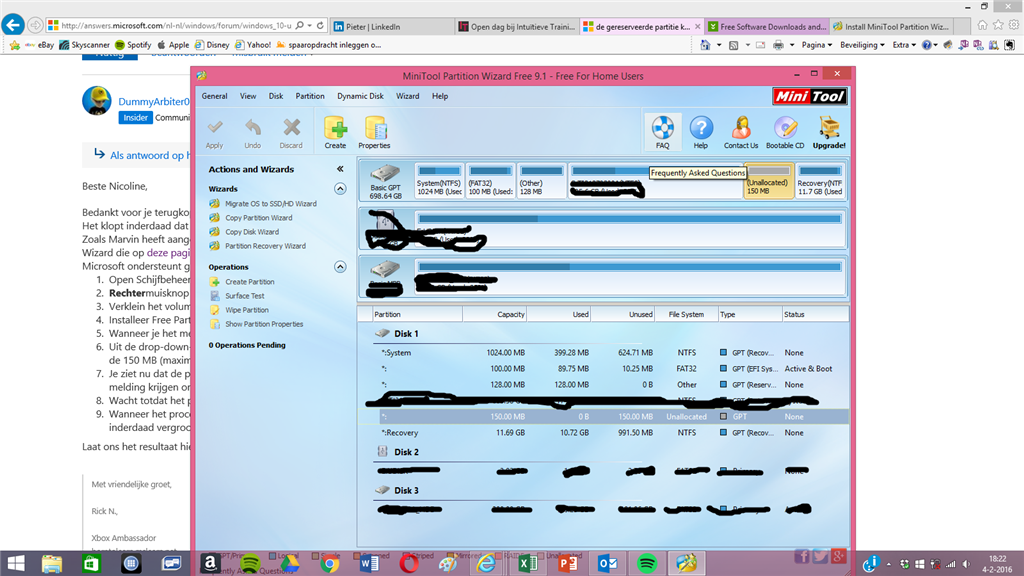
Task: Select the Recovery NTFS 11.7 GB block
Action: click(820, 181)
